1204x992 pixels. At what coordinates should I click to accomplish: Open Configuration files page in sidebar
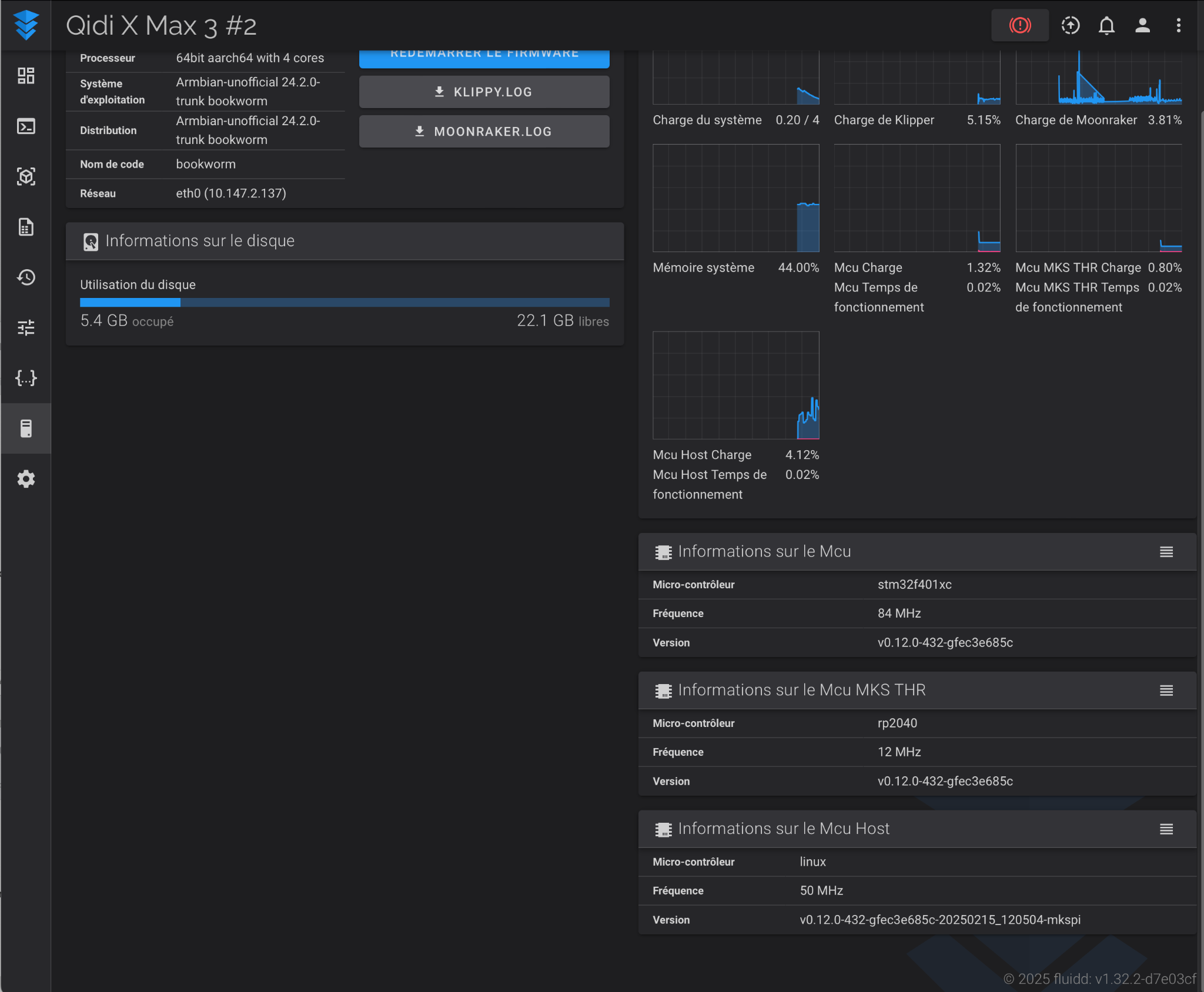[x=26, y=378]
